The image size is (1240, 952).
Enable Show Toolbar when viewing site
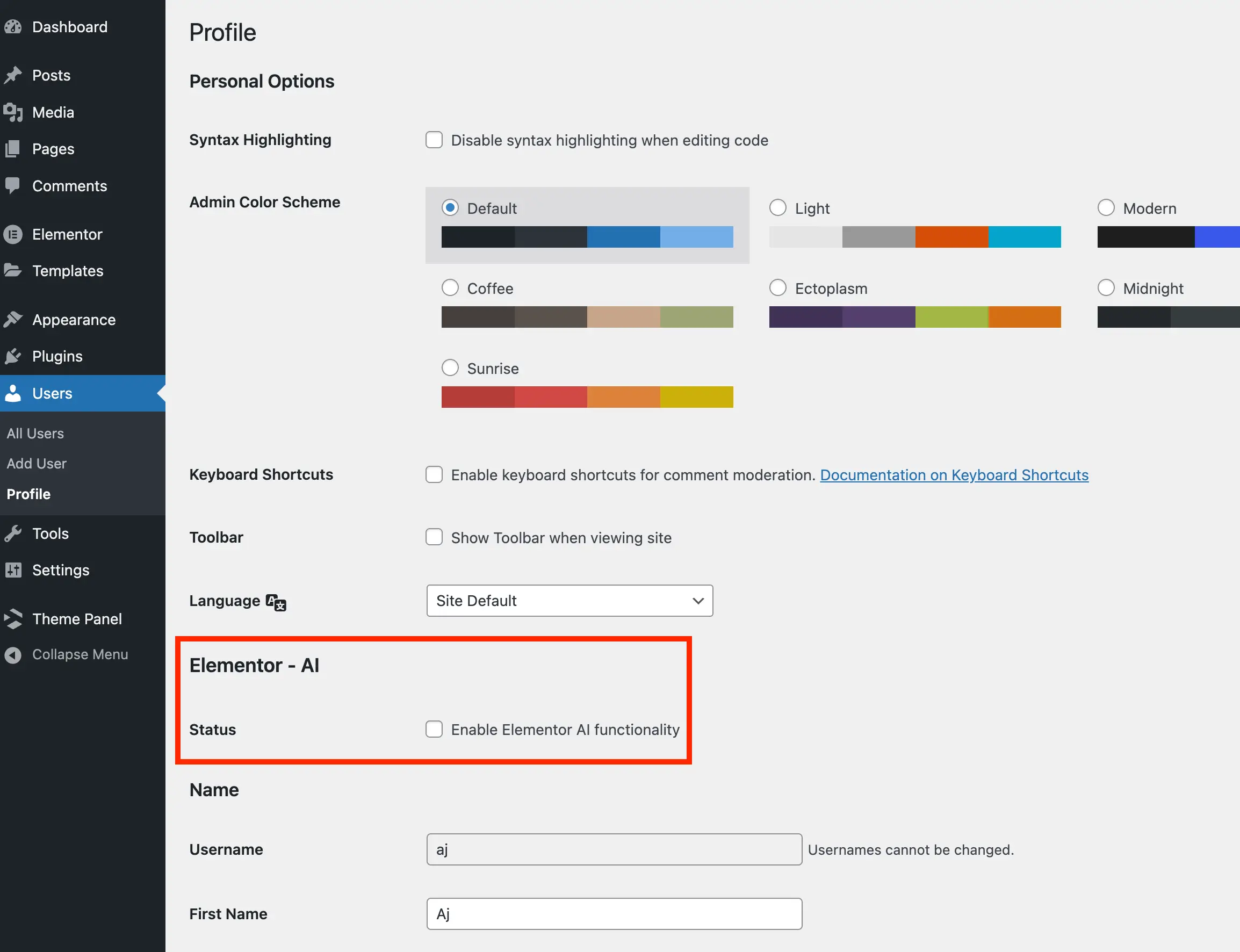434,537
